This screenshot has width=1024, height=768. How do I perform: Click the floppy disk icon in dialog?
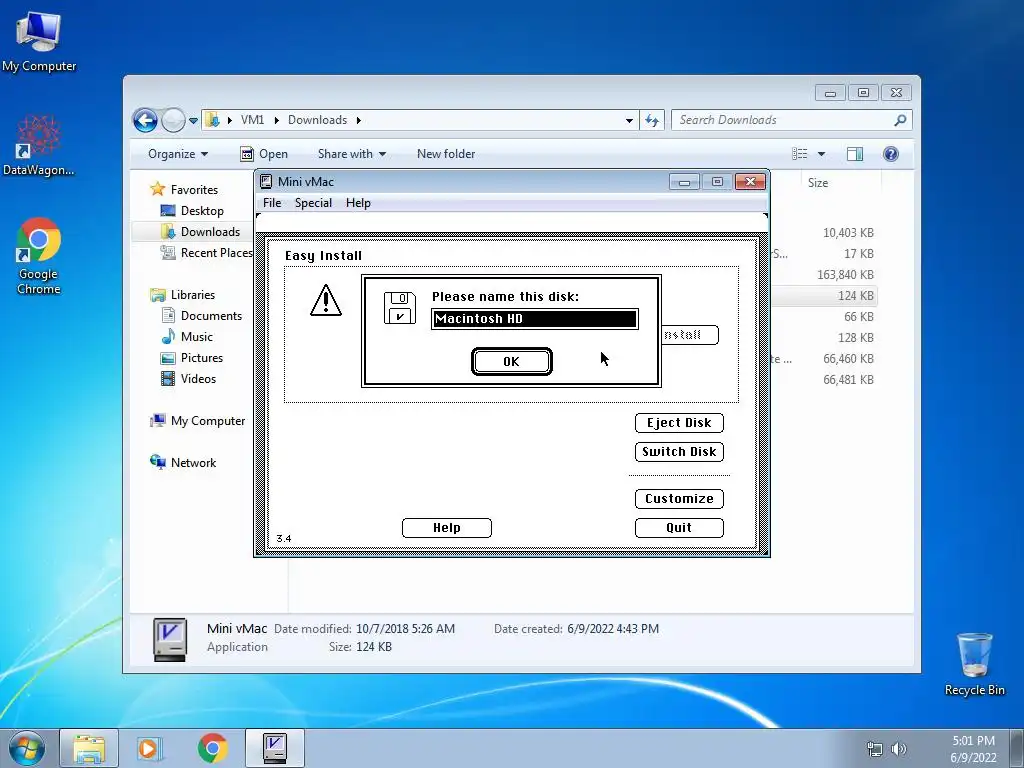pos(400,308)
